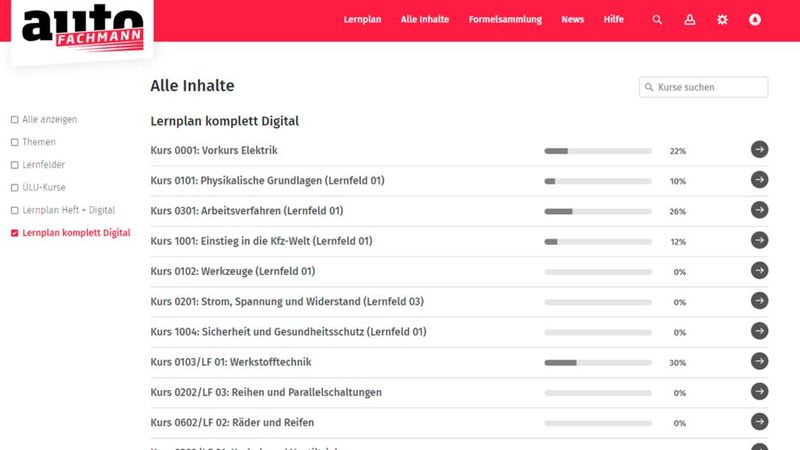Viewport: 800px width, 450px height.
Task: Open Kurs 0301: Arbeitsverfahren title
Action: point(247,211)
